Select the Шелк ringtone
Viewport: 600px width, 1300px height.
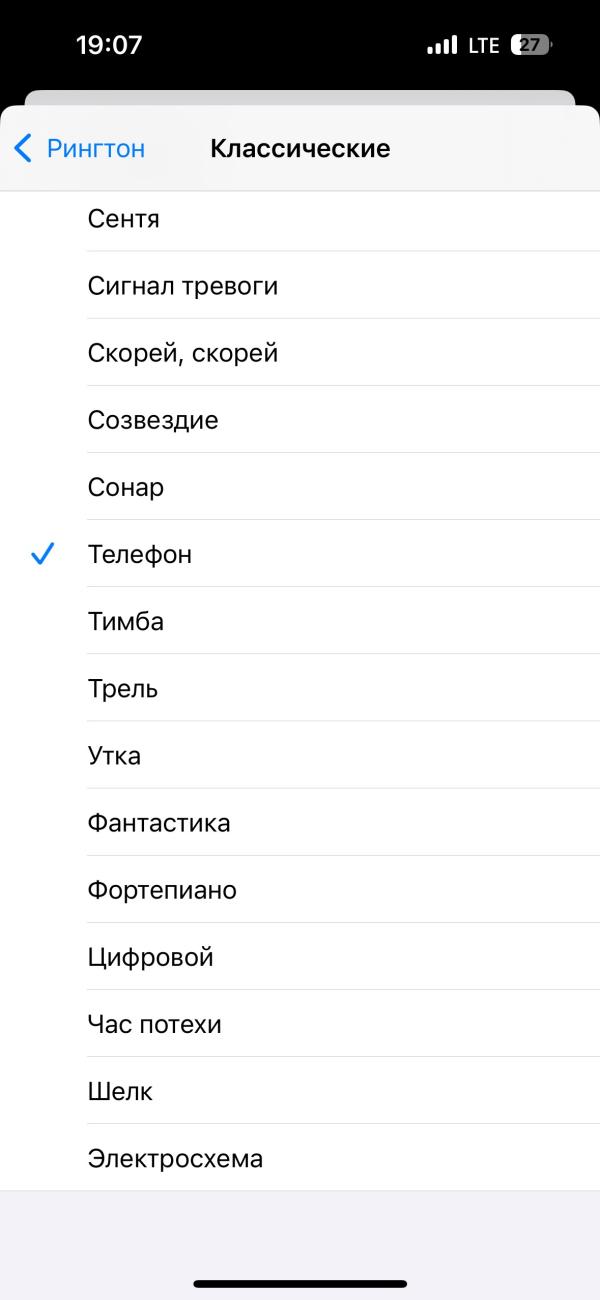point(300,1091)
